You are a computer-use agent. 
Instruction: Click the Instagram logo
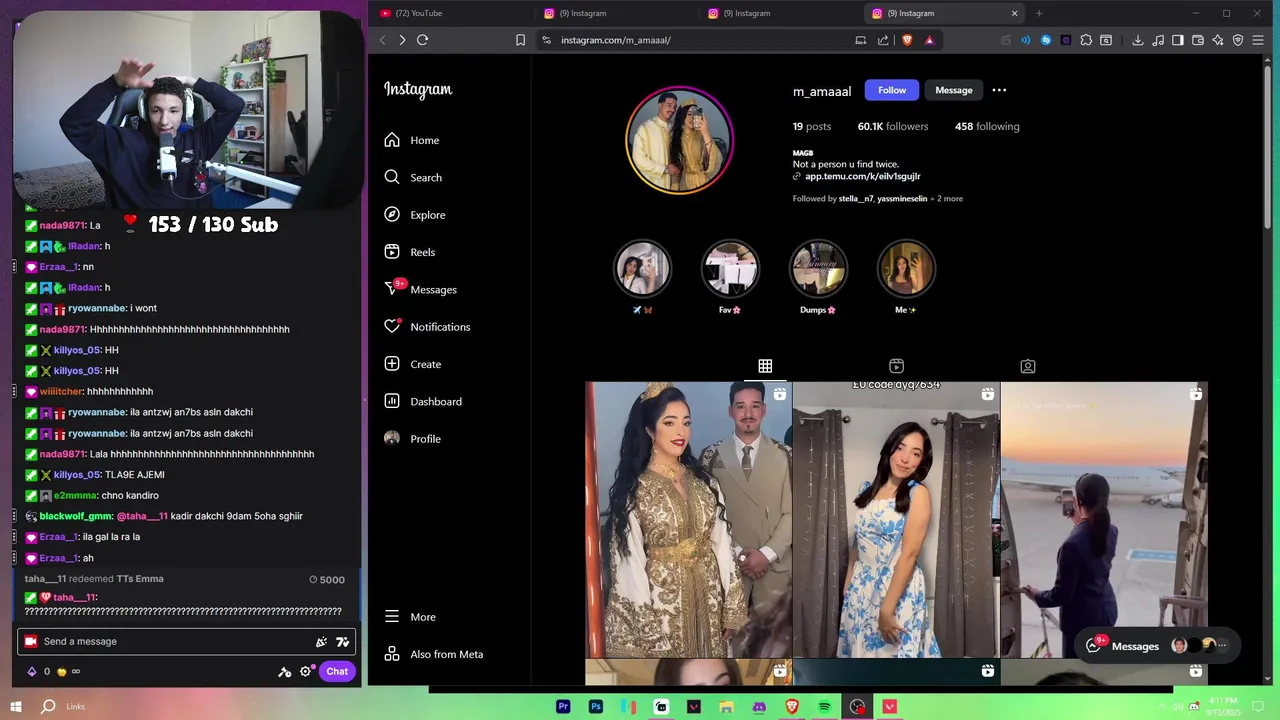point(418,90)
